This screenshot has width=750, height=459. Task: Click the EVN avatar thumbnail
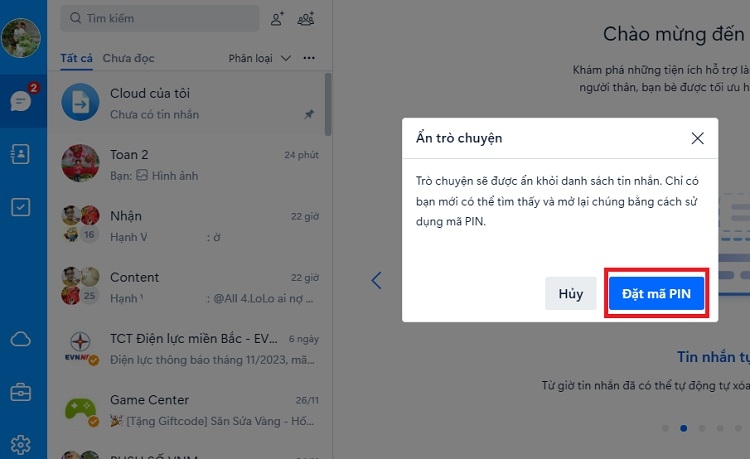tap(80, 348)
